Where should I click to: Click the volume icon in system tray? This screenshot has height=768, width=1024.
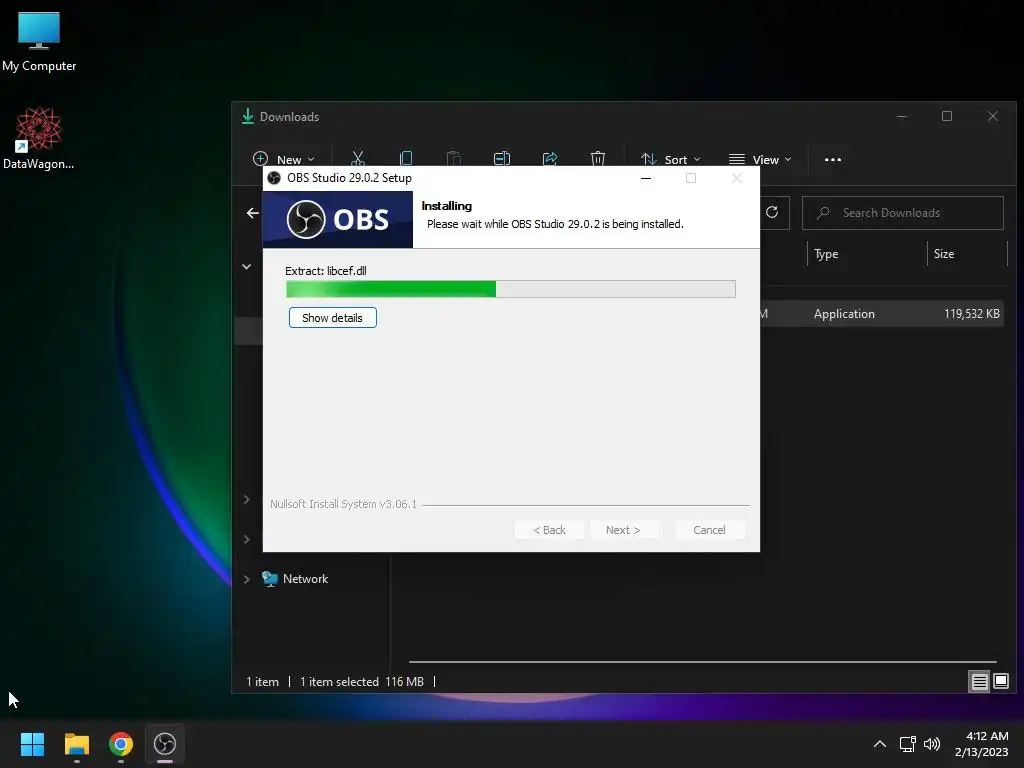[x=932, y=744]
